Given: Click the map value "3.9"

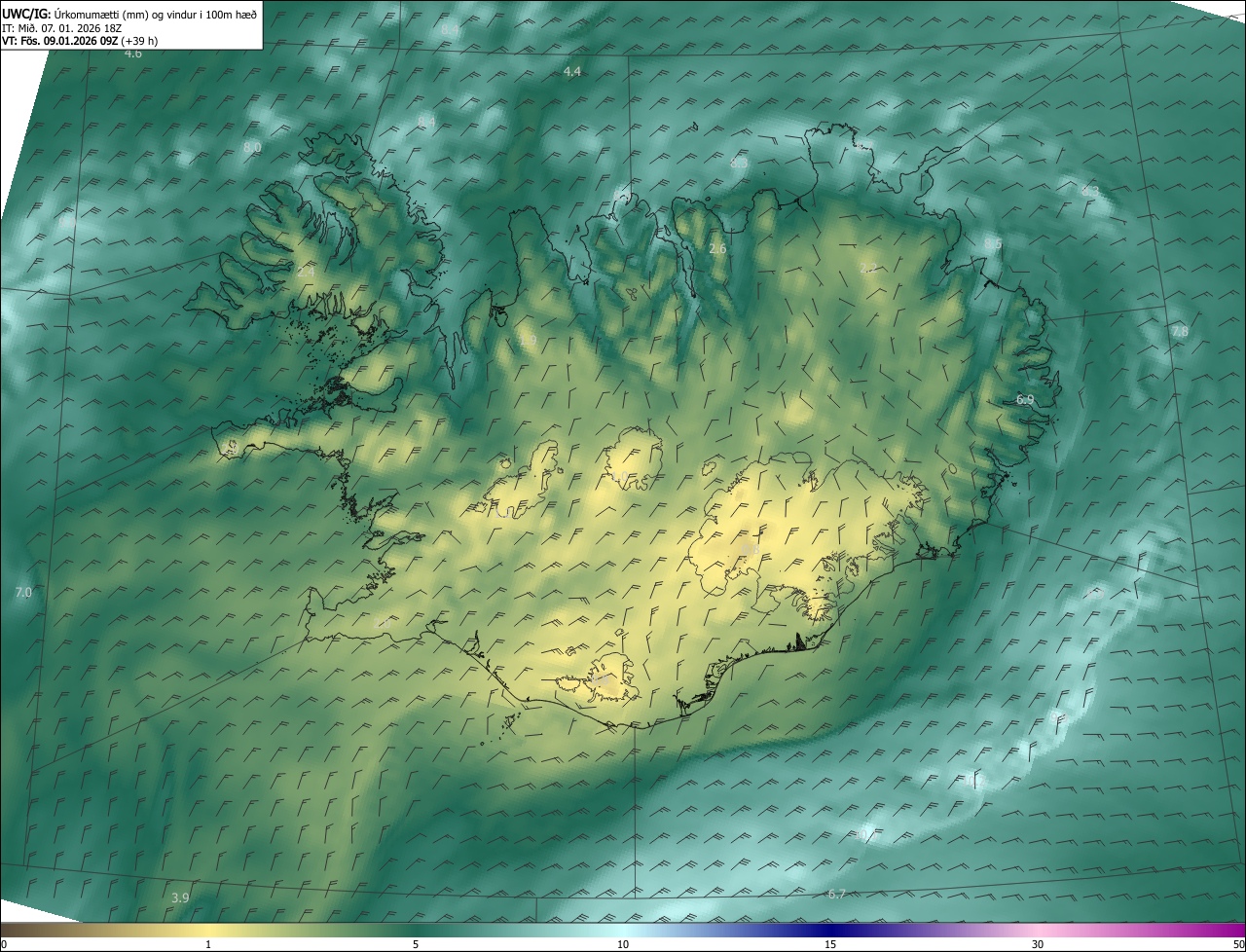Looking at the screenshot, I should click(180, 897).
